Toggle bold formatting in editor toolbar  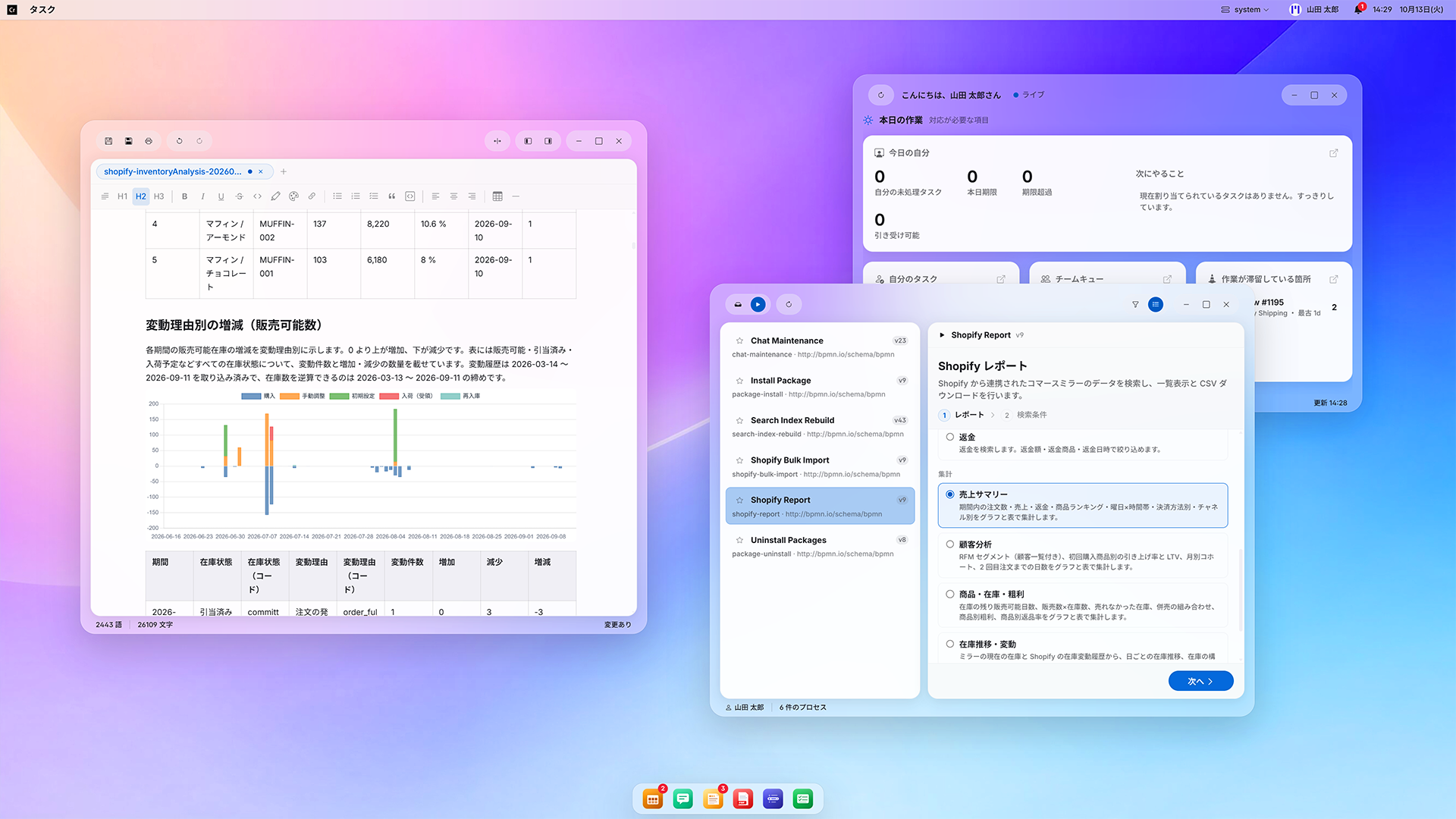(184, 196)
